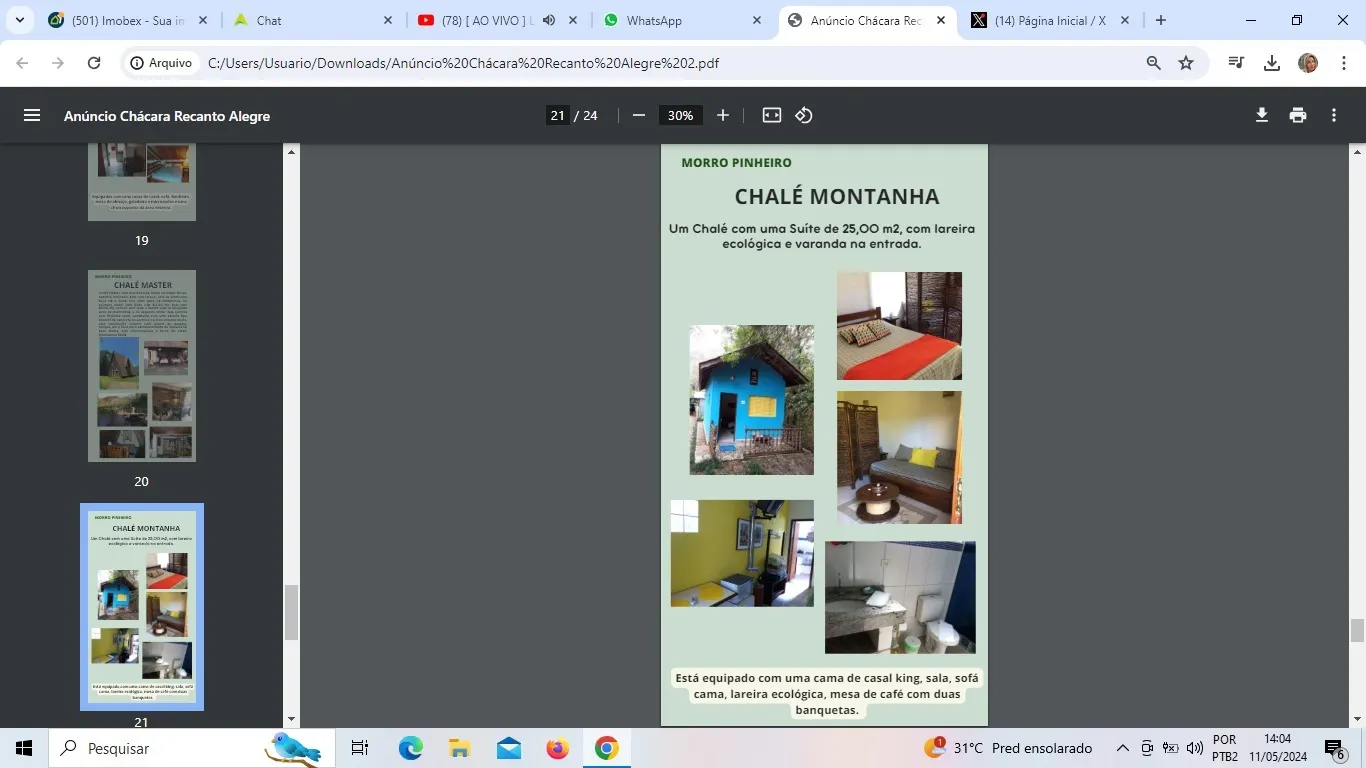Screen dimensions: 1366x768
Task: Open the PDF viewer more actions menu
Action: [x=1334, y=115]
